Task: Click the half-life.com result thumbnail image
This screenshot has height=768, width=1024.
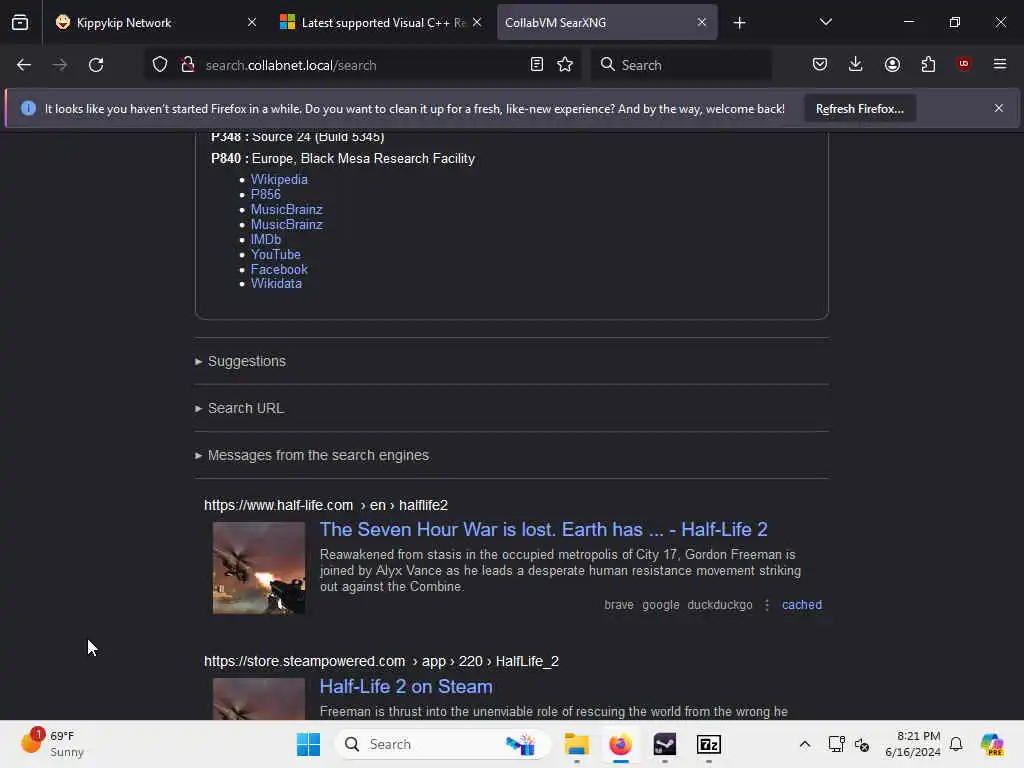Action: (x=259, y=568)
